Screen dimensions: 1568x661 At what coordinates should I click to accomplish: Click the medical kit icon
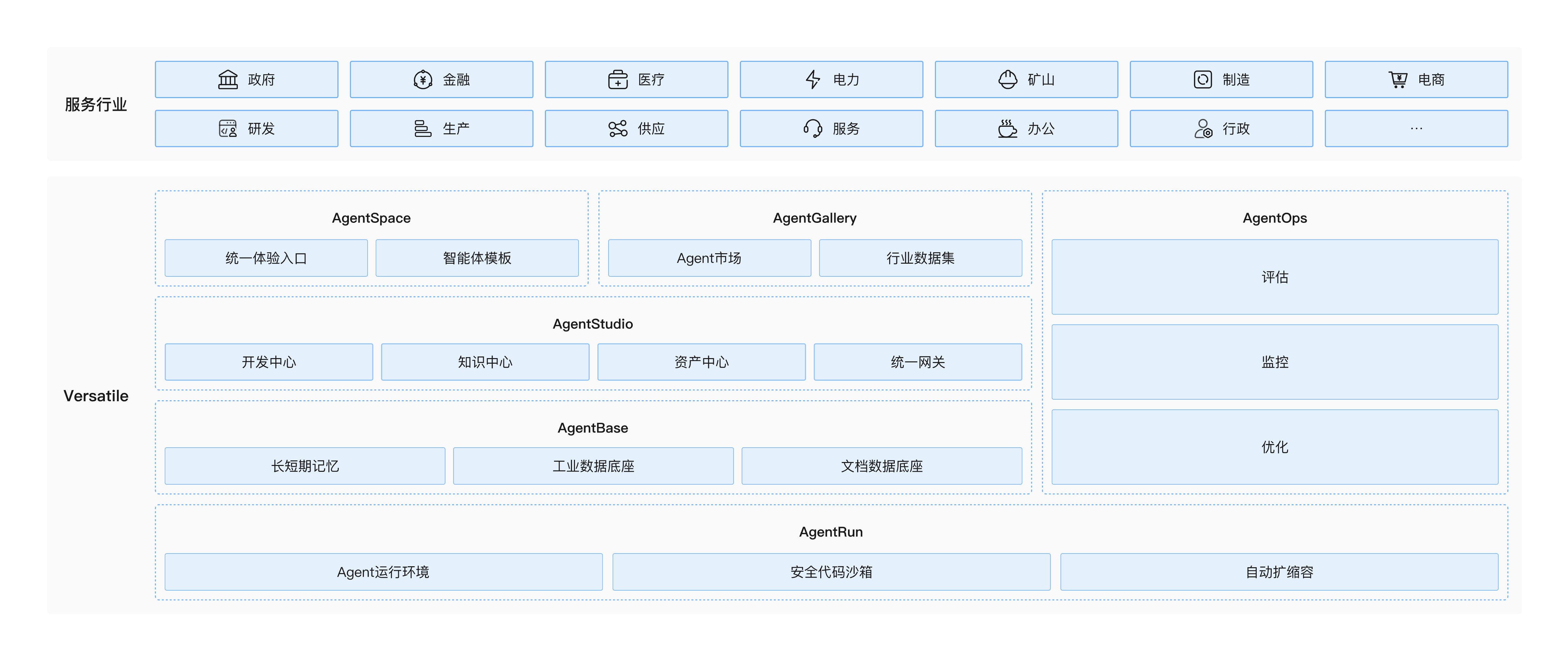pyautogui.click(x=617, y=80)
